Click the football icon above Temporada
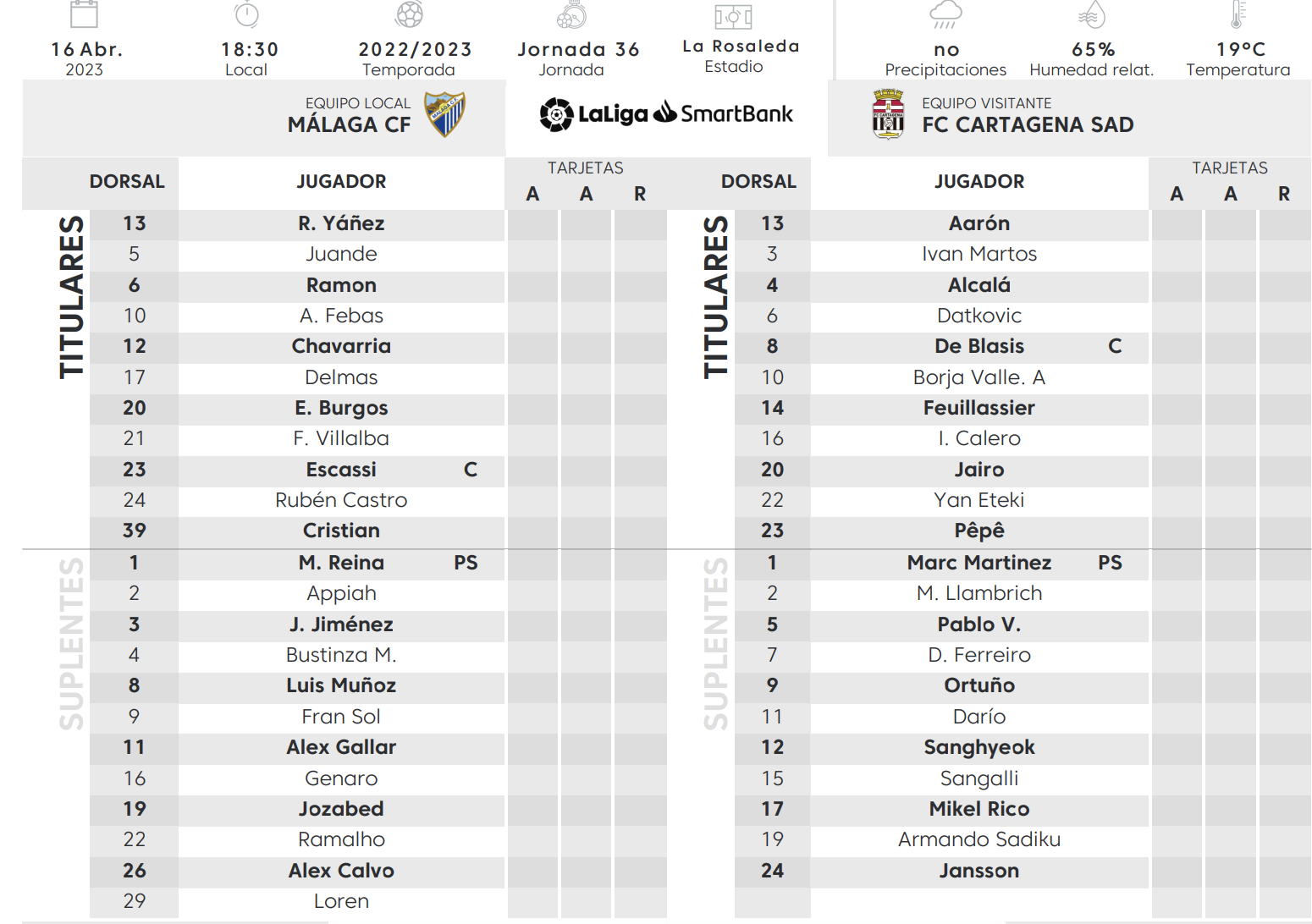Screen dimensions: 1312x924 409,14
